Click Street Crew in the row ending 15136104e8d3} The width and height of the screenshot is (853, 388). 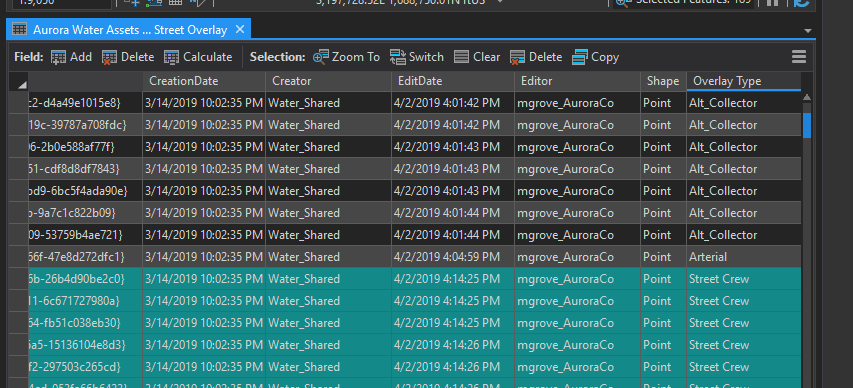click(744, 344)
